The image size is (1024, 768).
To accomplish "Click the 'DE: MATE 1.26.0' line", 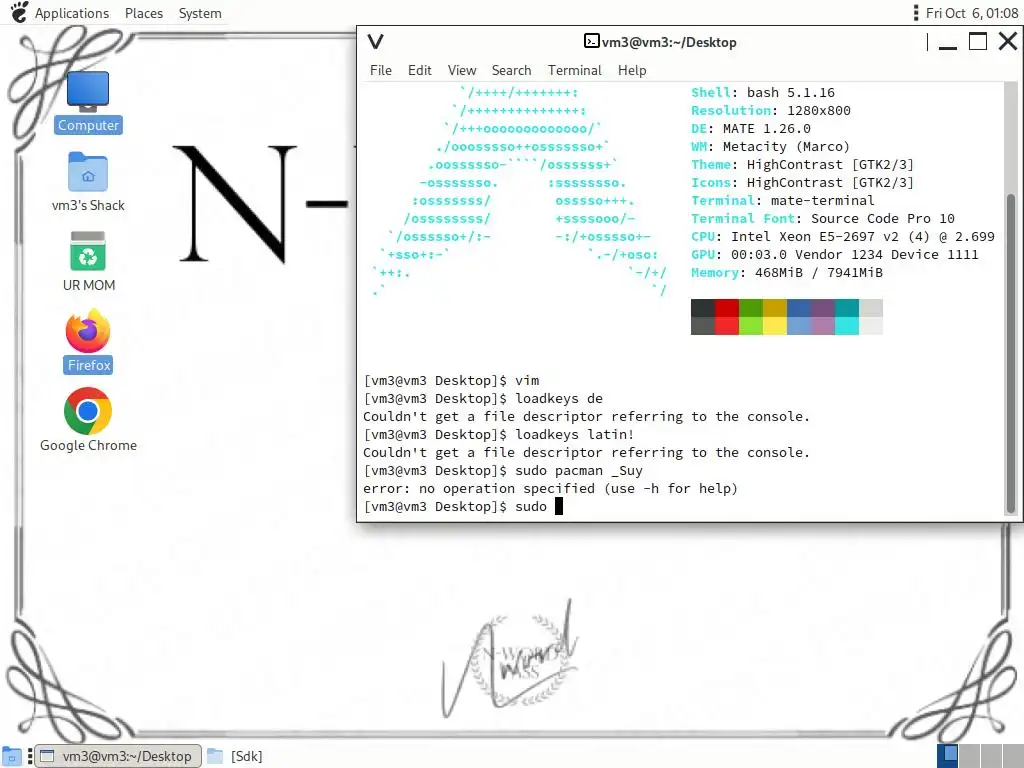I will tap(751, 129).
